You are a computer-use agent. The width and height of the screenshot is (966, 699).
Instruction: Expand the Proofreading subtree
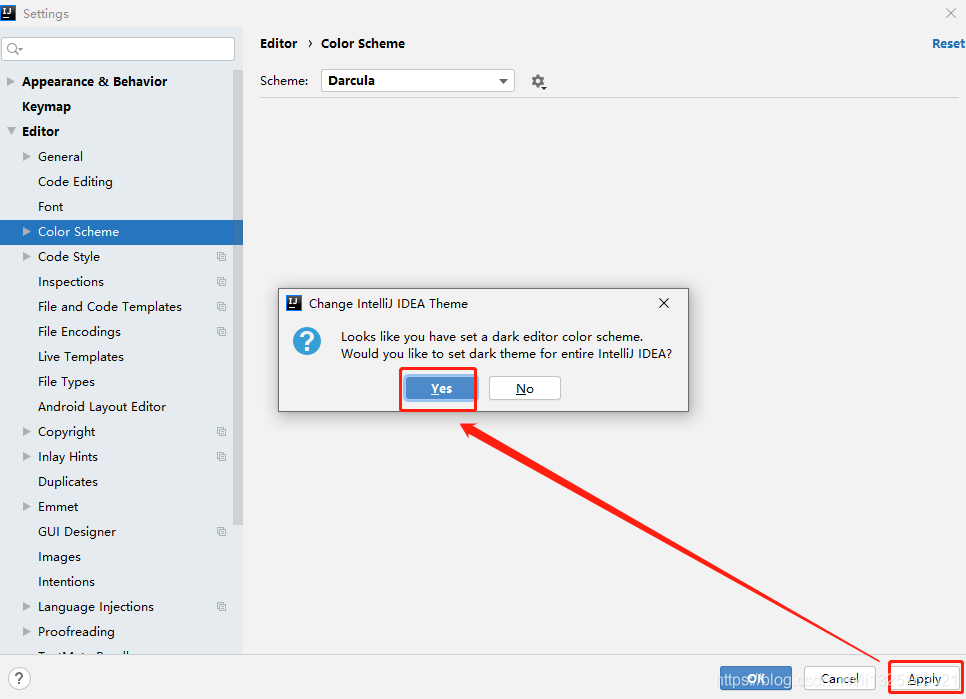[x=26, y=631]
